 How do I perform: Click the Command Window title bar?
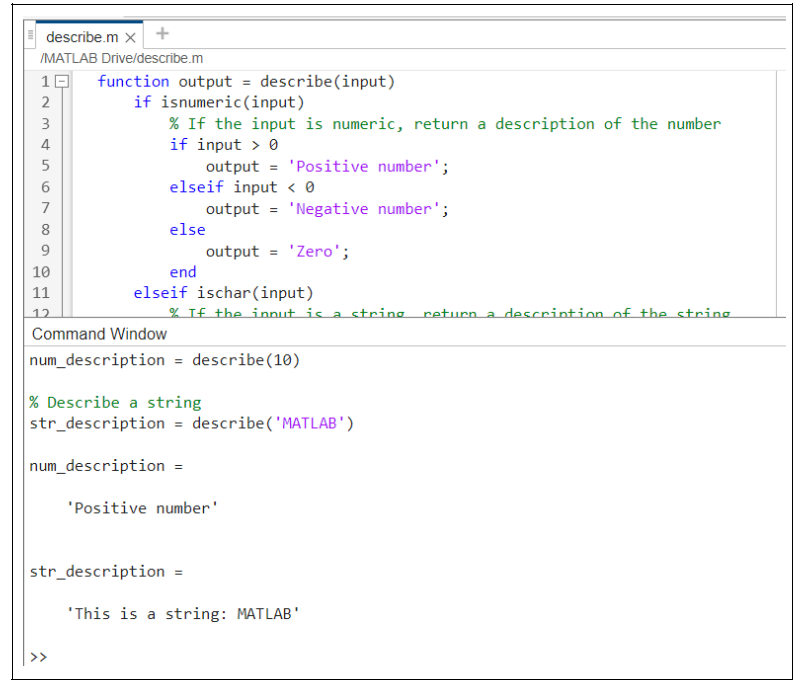(x=99, y=334)
